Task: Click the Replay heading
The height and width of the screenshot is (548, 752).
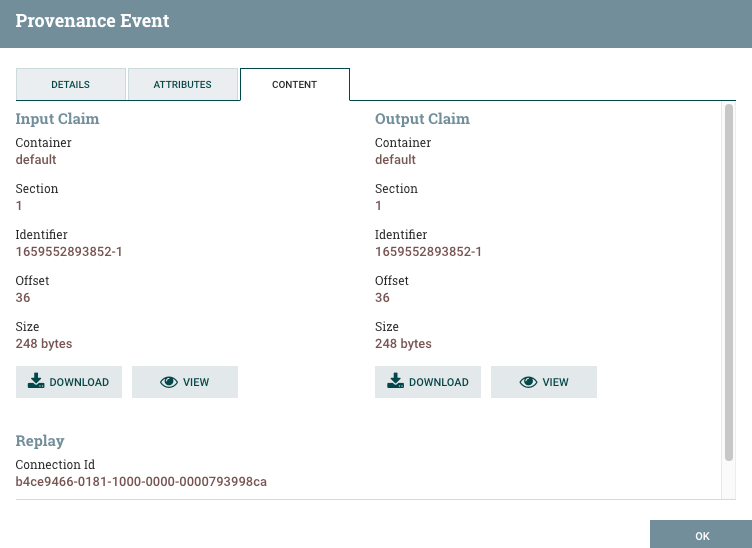Action: pyautogui.click(x=40, y=441)
